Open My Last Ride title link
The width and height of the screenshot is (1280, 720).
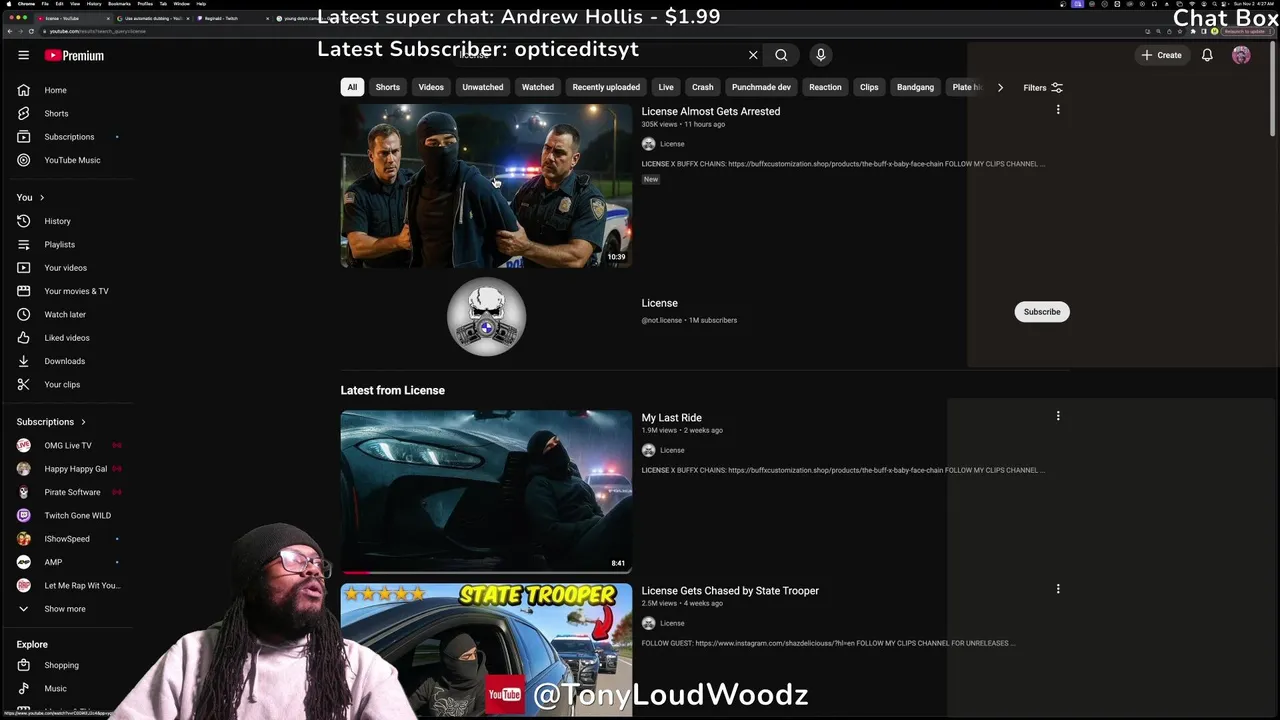(672, 417)
